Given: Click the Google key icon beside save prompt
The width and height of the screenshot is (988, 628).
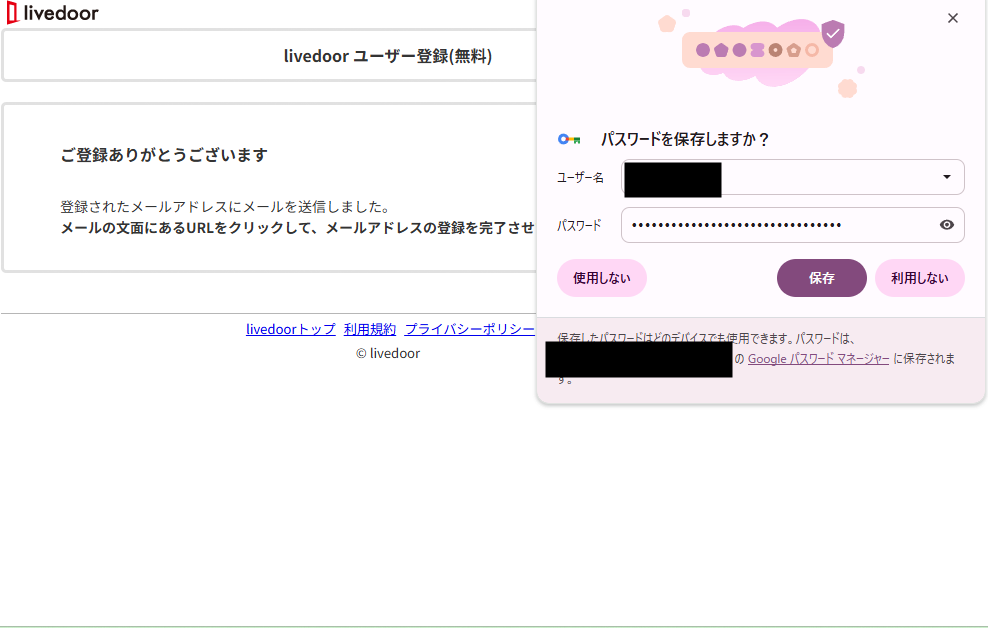Looking at the screenshot, I should [x=569, y=139].
